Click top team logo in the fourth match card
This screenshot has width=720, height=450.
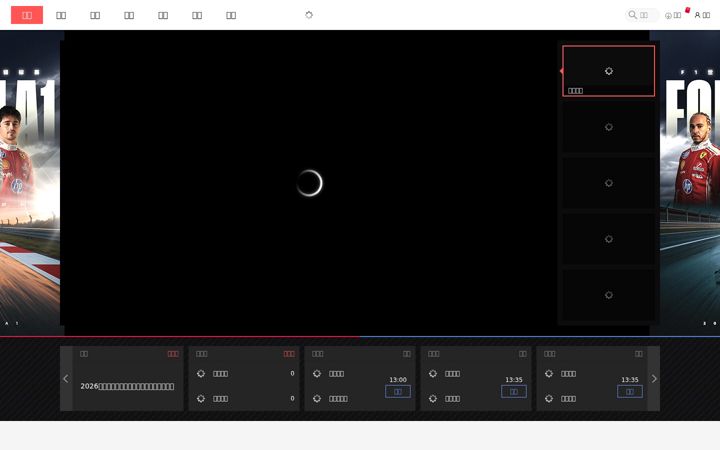(433, 373)
